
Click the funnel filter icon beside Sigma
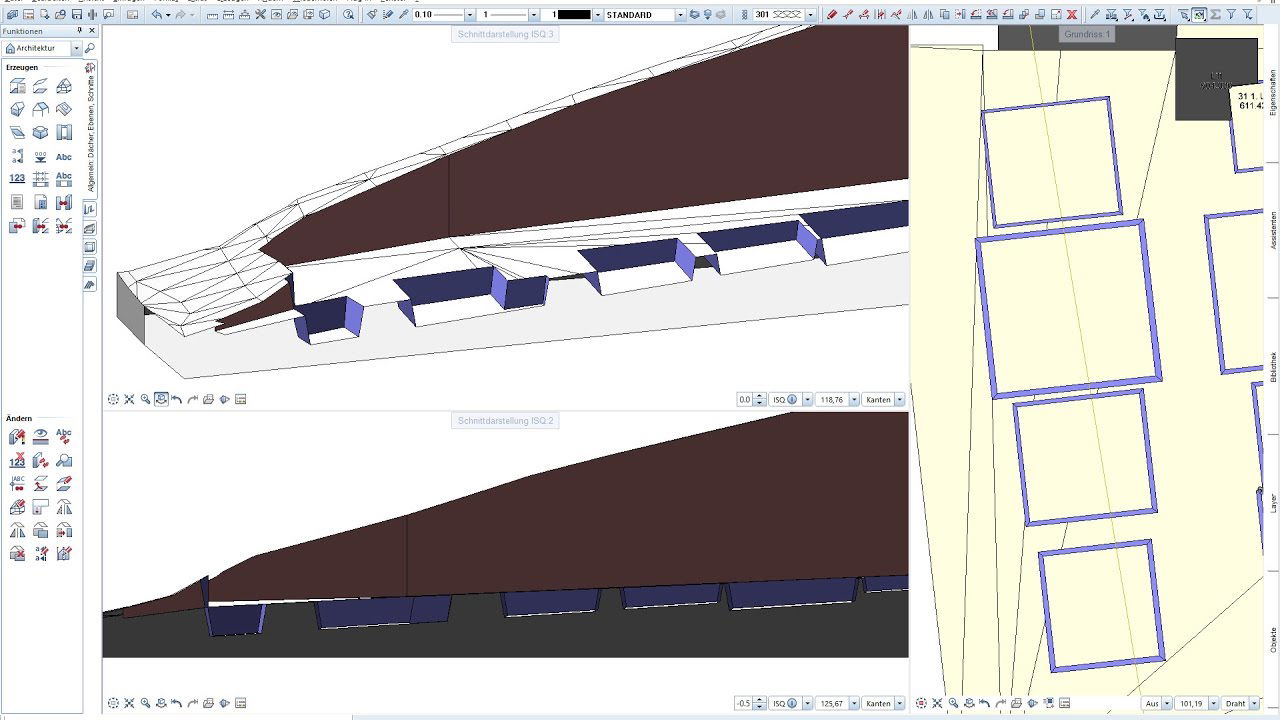[x=1232, y=15]
